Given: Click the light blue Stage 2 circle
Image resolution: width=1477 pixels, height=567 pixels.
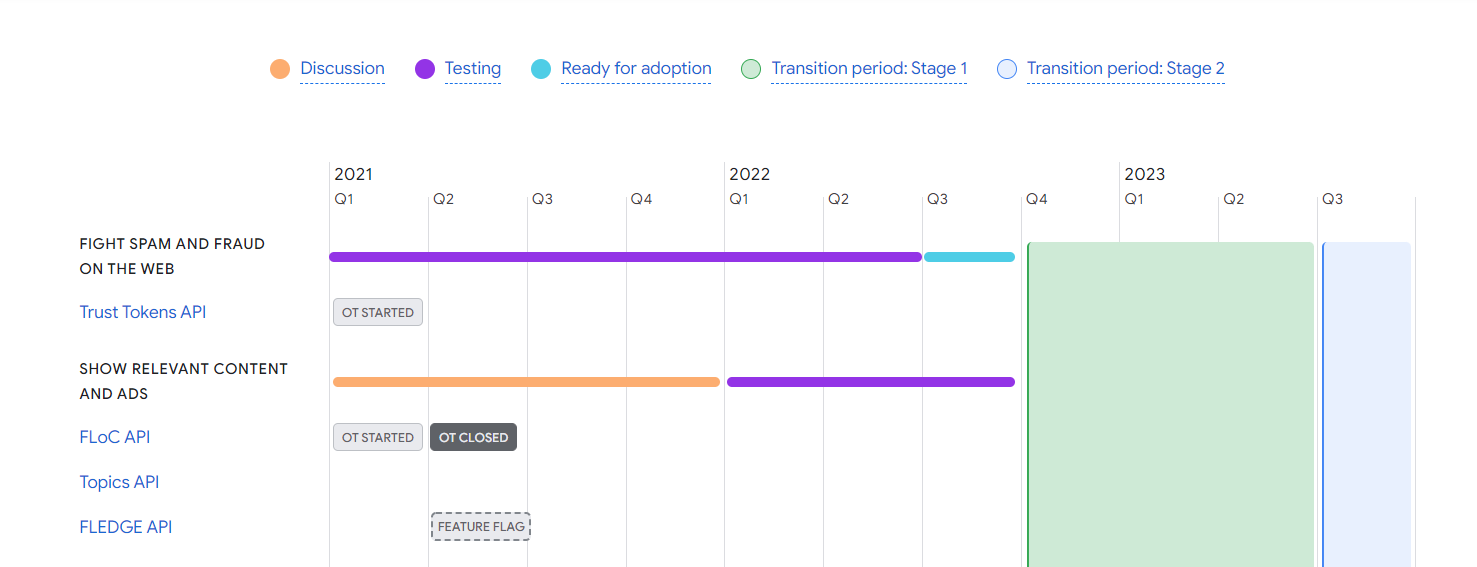Looking at the screenshot, I should point(1007,69).
